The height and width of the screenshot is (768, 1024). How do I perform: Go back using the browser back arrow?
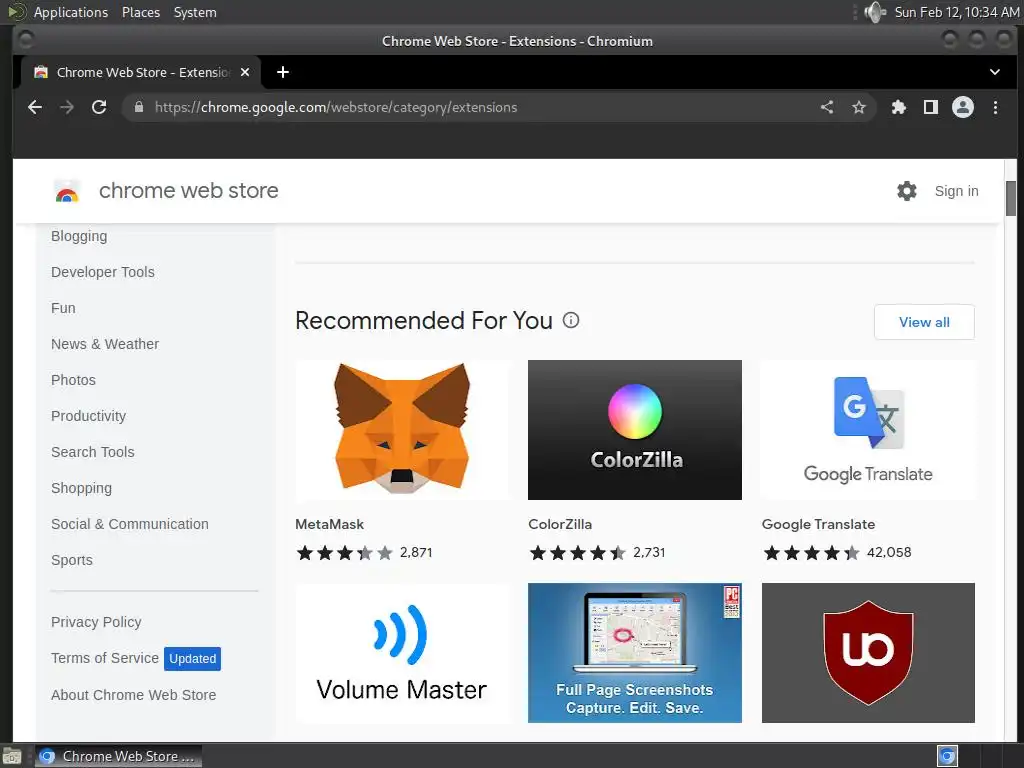click(x=35, y=107)
